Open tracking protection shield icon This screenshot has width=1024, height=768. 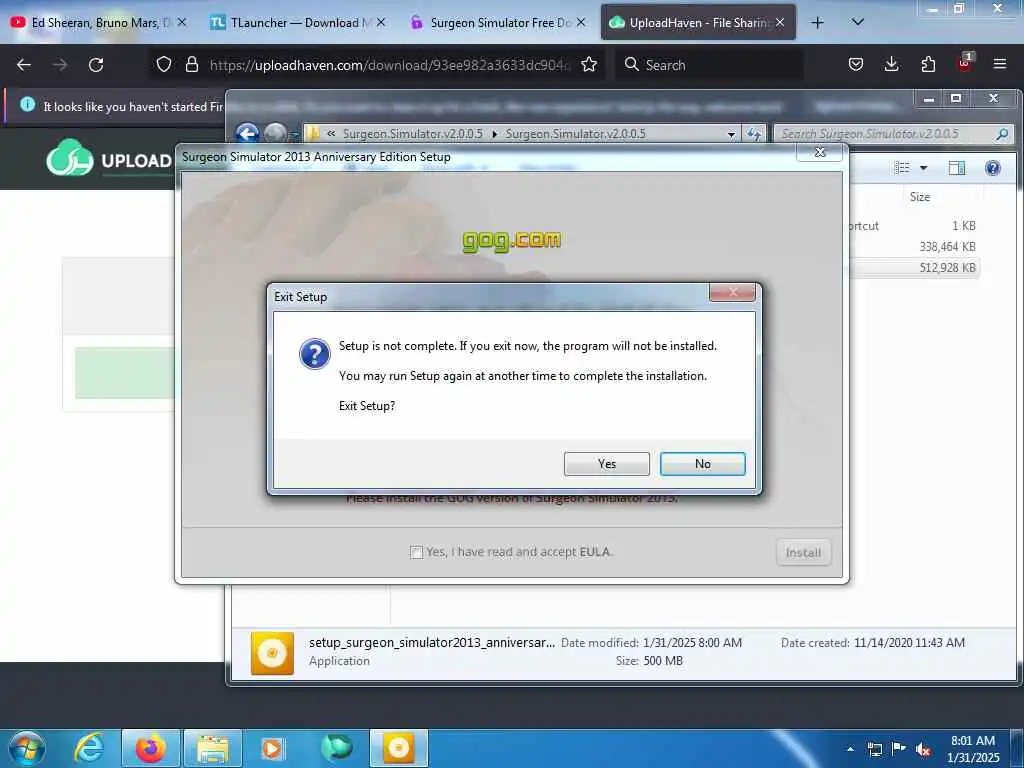(x=164, y=64)
